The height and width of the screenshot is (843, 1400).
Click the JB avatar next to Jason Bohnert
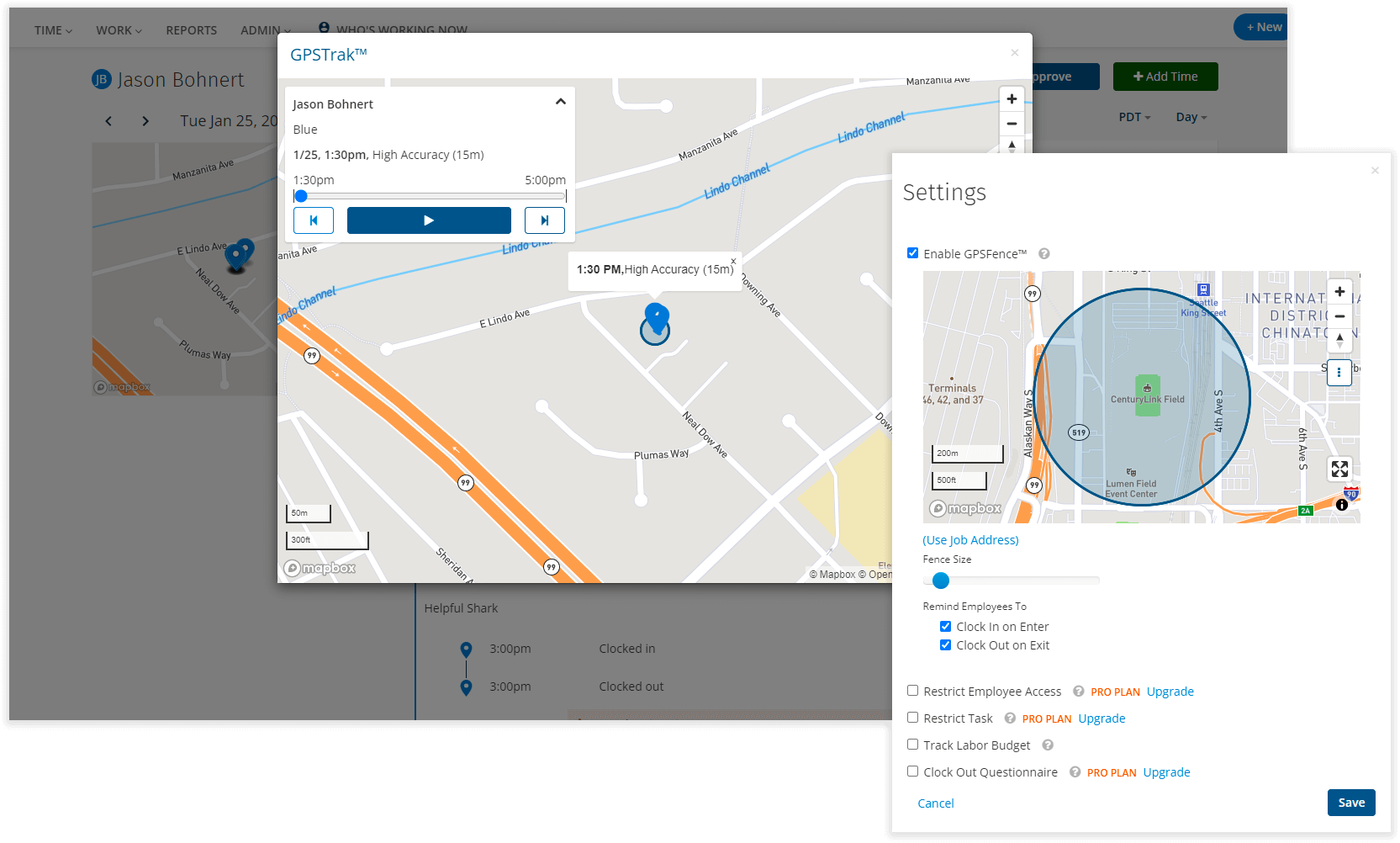101,80
